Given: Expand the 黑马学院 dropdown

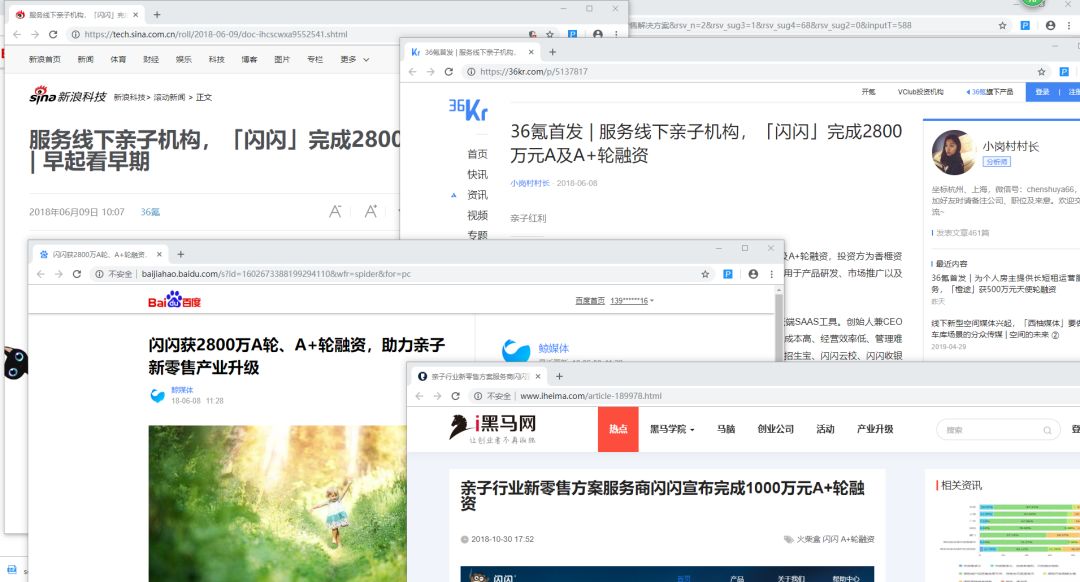Looking at the screenshot, I should tap(672, 428).
